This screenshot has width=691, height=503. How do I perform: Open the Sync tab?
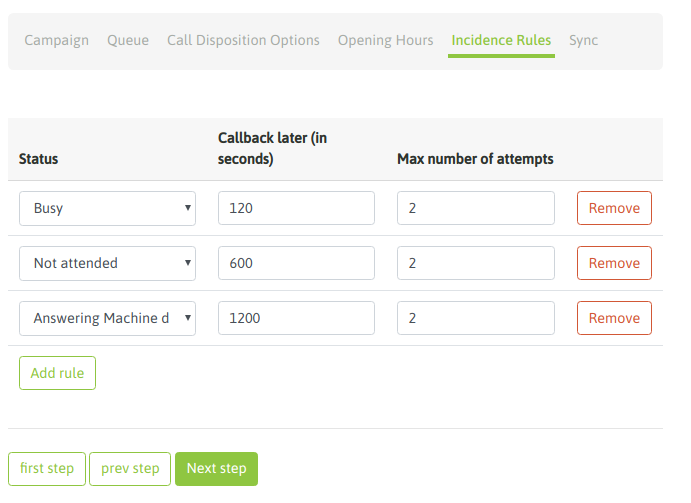tap(583, 40)
